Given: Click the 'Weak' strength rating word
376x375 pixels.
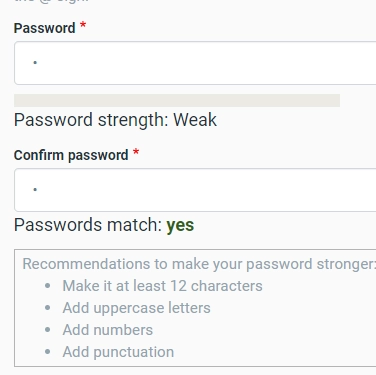Looking at the screenshot, I should [x=195, y=120].
